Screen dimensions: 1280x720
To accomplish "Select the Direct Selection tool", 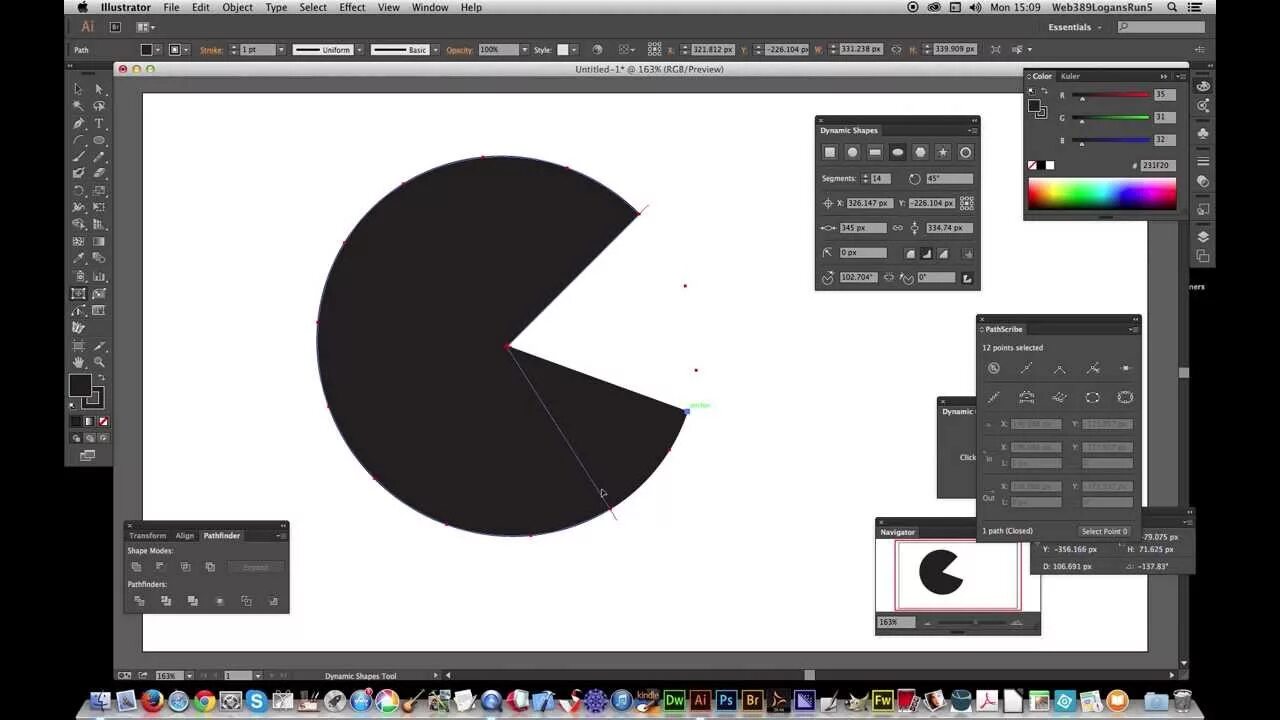I will point(99,89).
